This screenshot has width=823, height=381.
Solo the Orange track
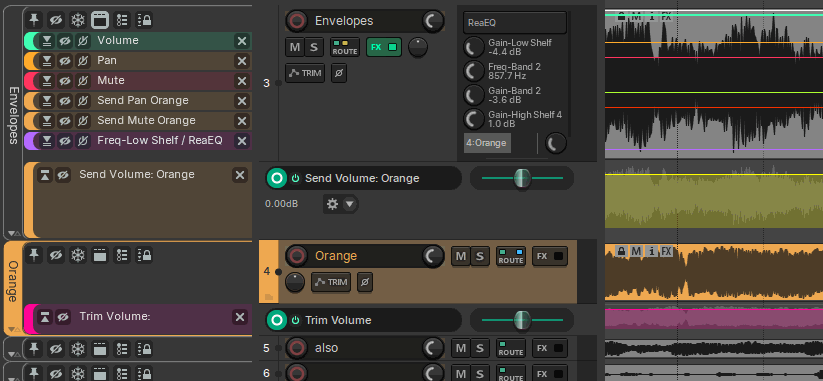pos(479,256)
